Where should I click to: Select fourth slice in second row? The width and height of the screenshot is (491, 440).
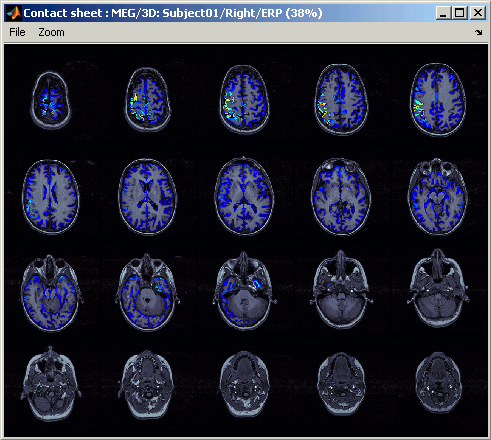341,196
